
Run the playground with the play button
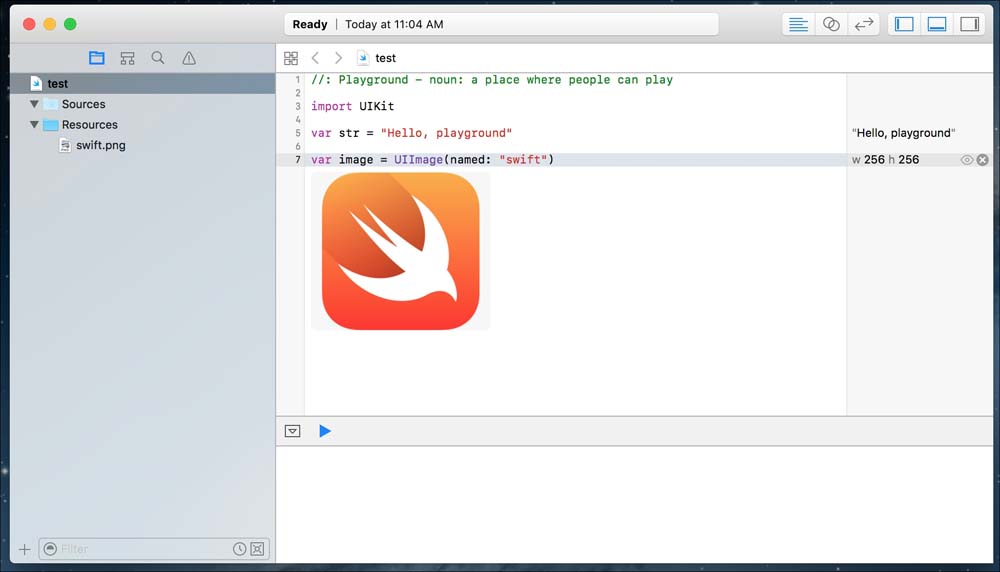click(x=325, y=431)
